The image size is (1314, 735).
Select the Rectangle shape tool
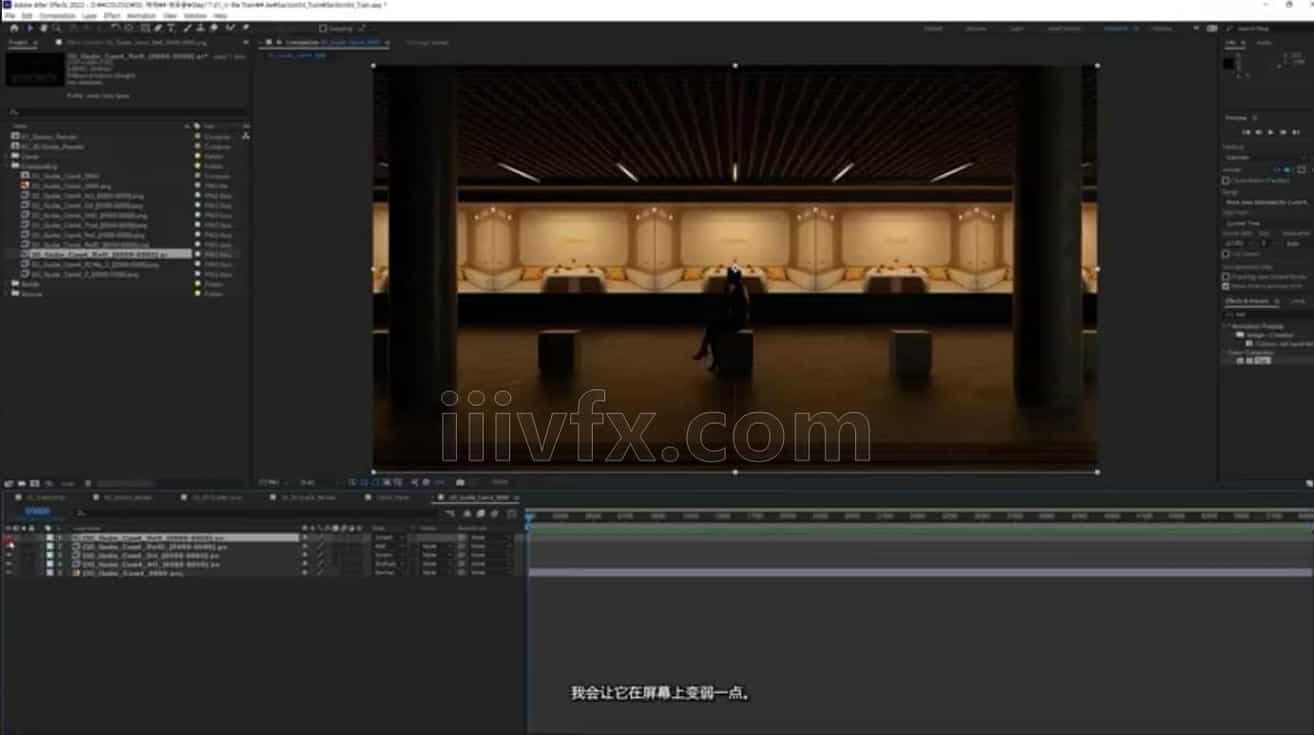click(x=145, y=28)
